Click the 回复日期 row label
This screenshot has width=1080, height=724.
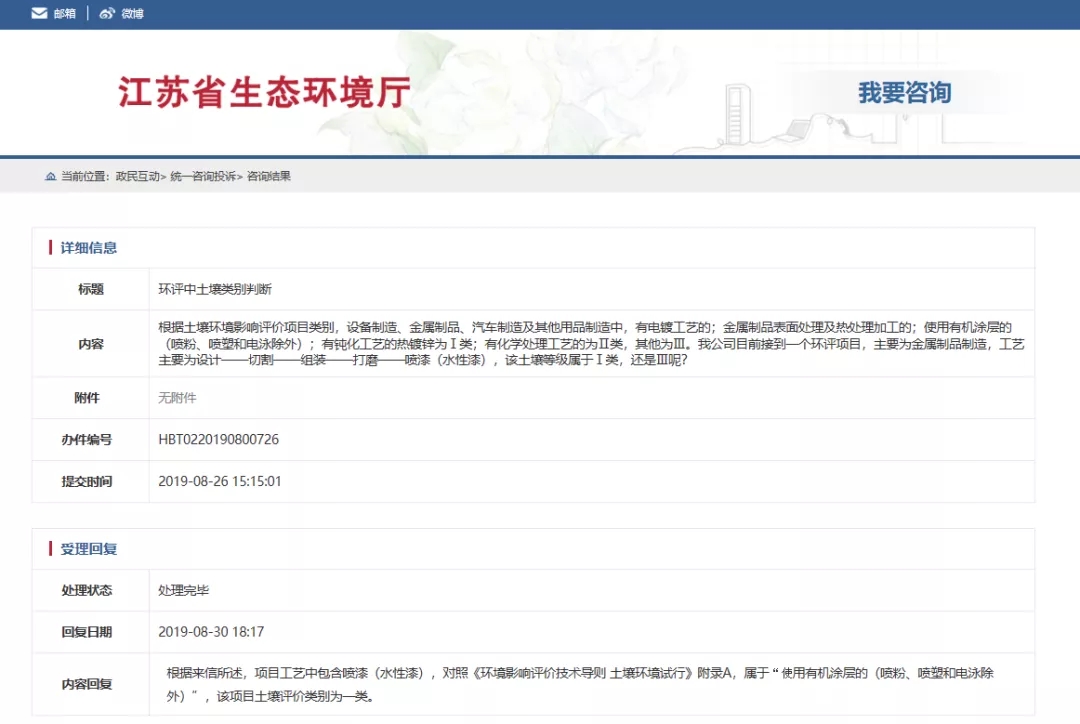(87, 632)
